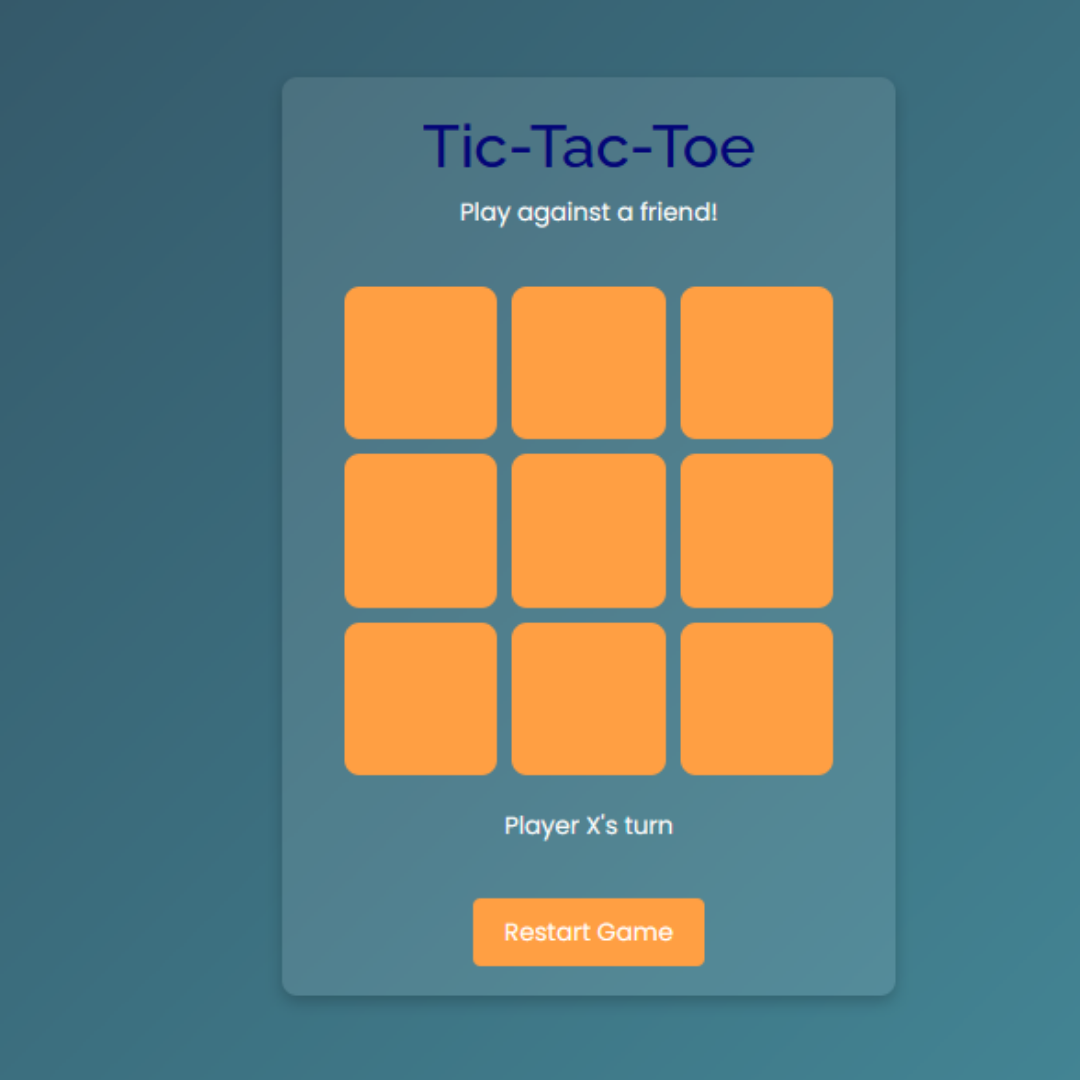Click the first square of the middle row

pyautogui.click(x=420, y=529)
